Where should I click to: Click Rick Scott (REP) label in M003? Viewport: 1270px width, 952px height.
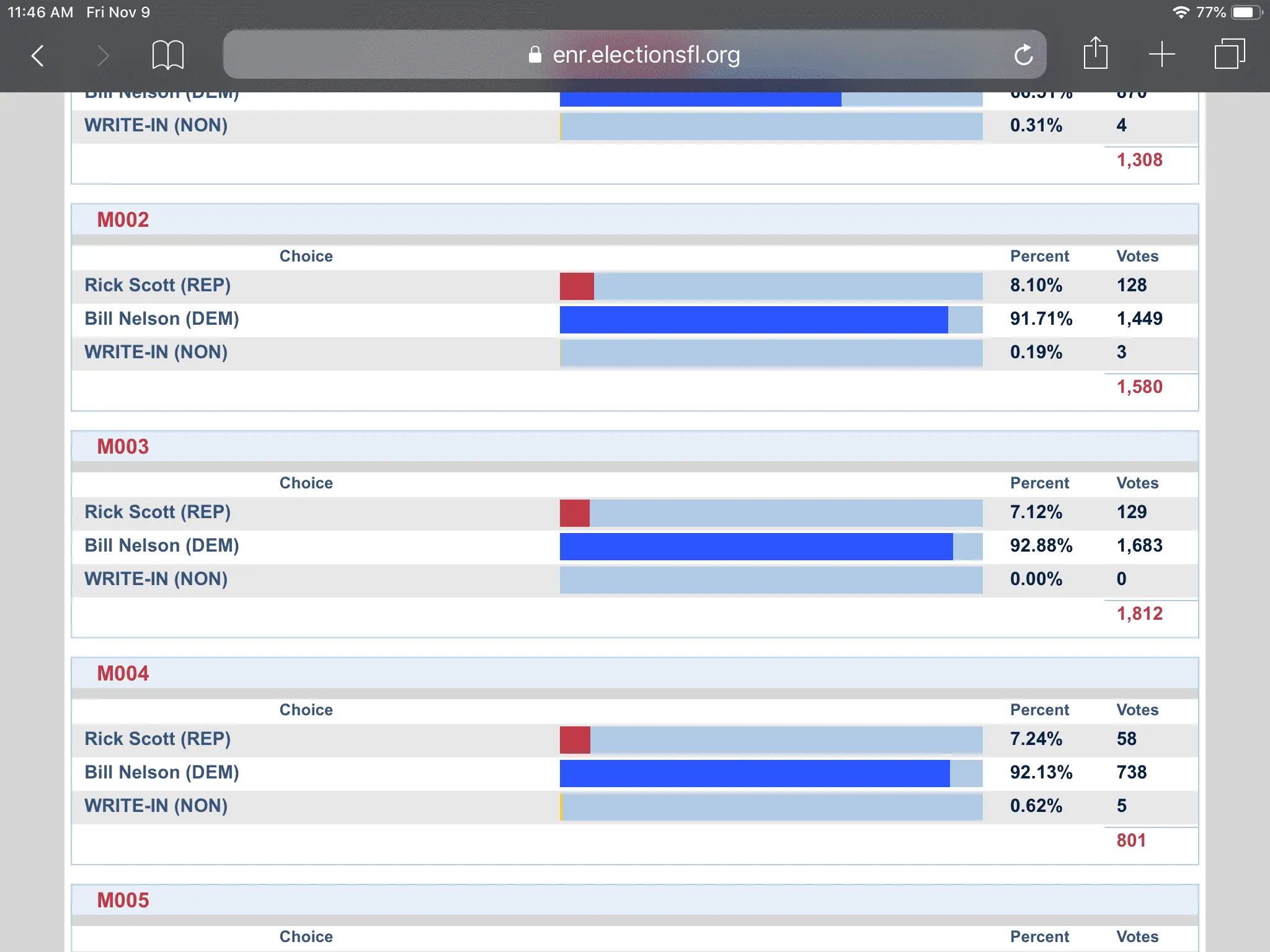coord(158,512)
